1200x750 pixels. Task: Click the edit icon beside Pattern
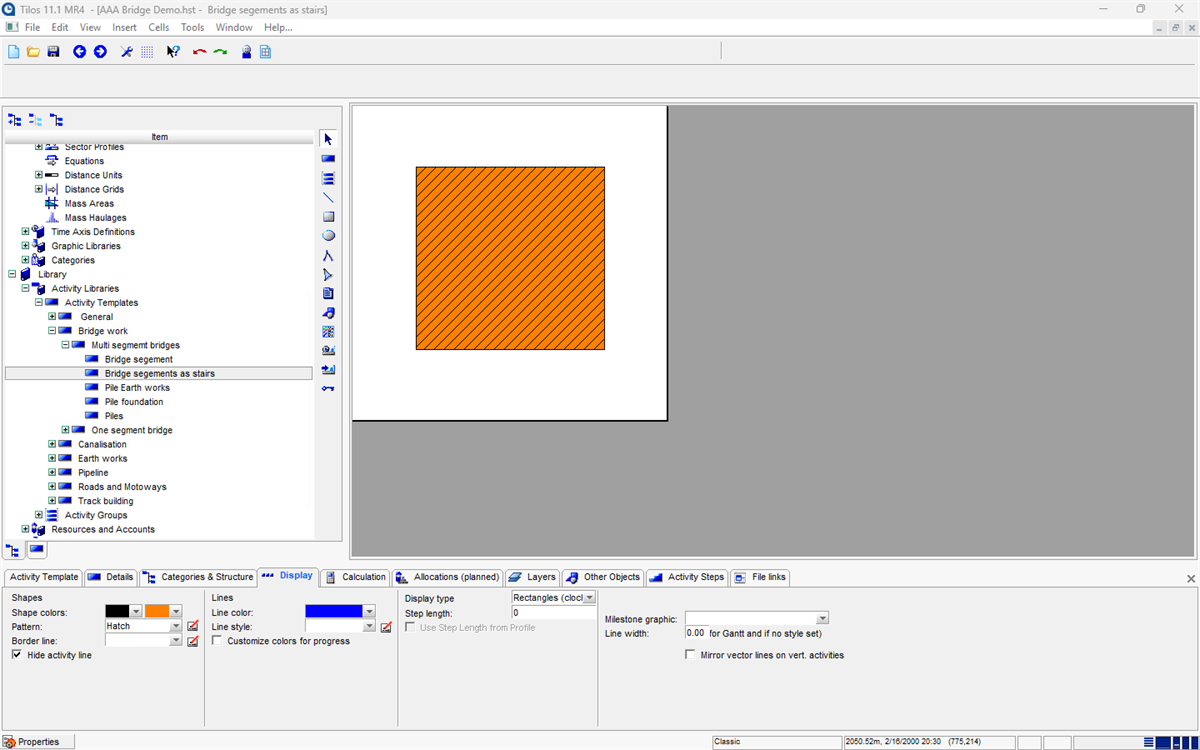(192, 627)
